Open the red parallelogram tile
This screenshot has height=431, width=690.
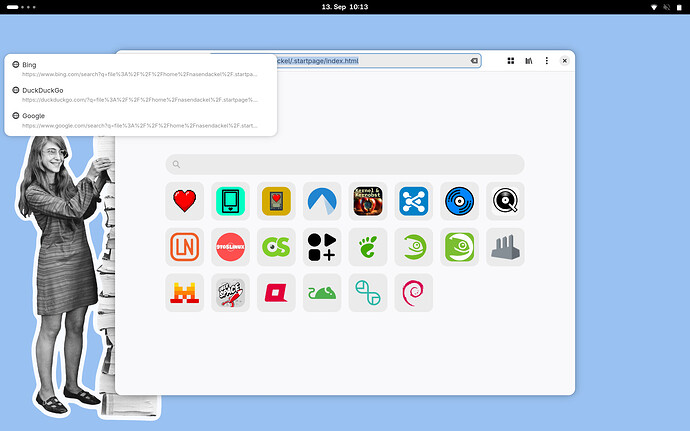tap(276, 292)
